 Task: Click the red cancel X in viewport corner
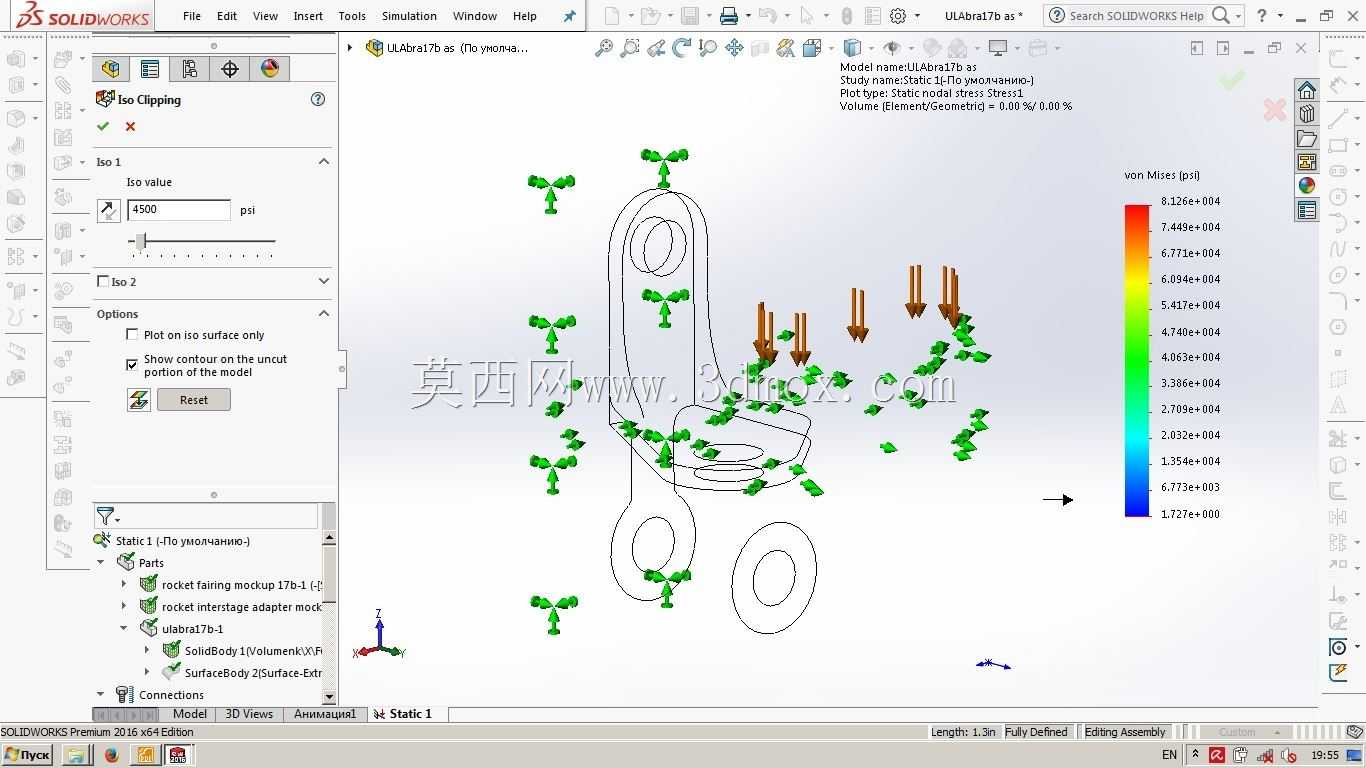[x=1274, y=110]
